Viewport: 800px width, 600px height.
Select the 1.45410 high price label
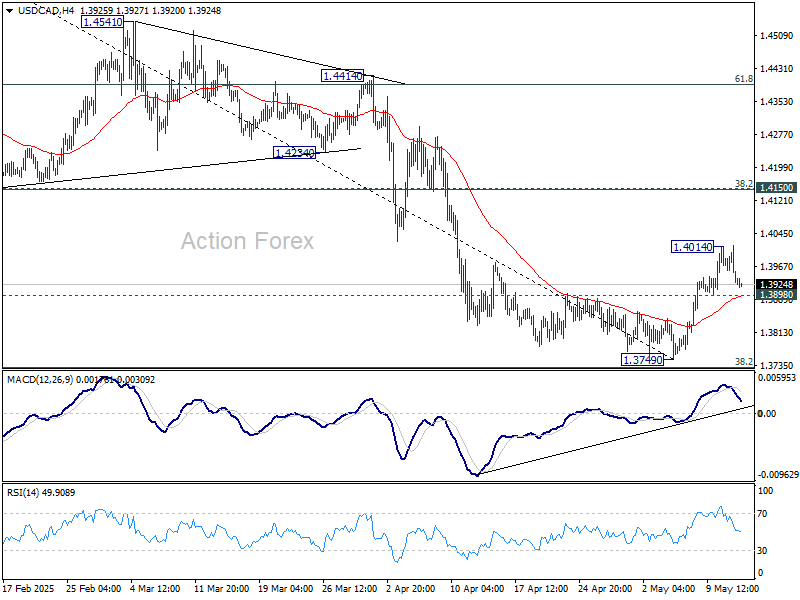(103, 22)
